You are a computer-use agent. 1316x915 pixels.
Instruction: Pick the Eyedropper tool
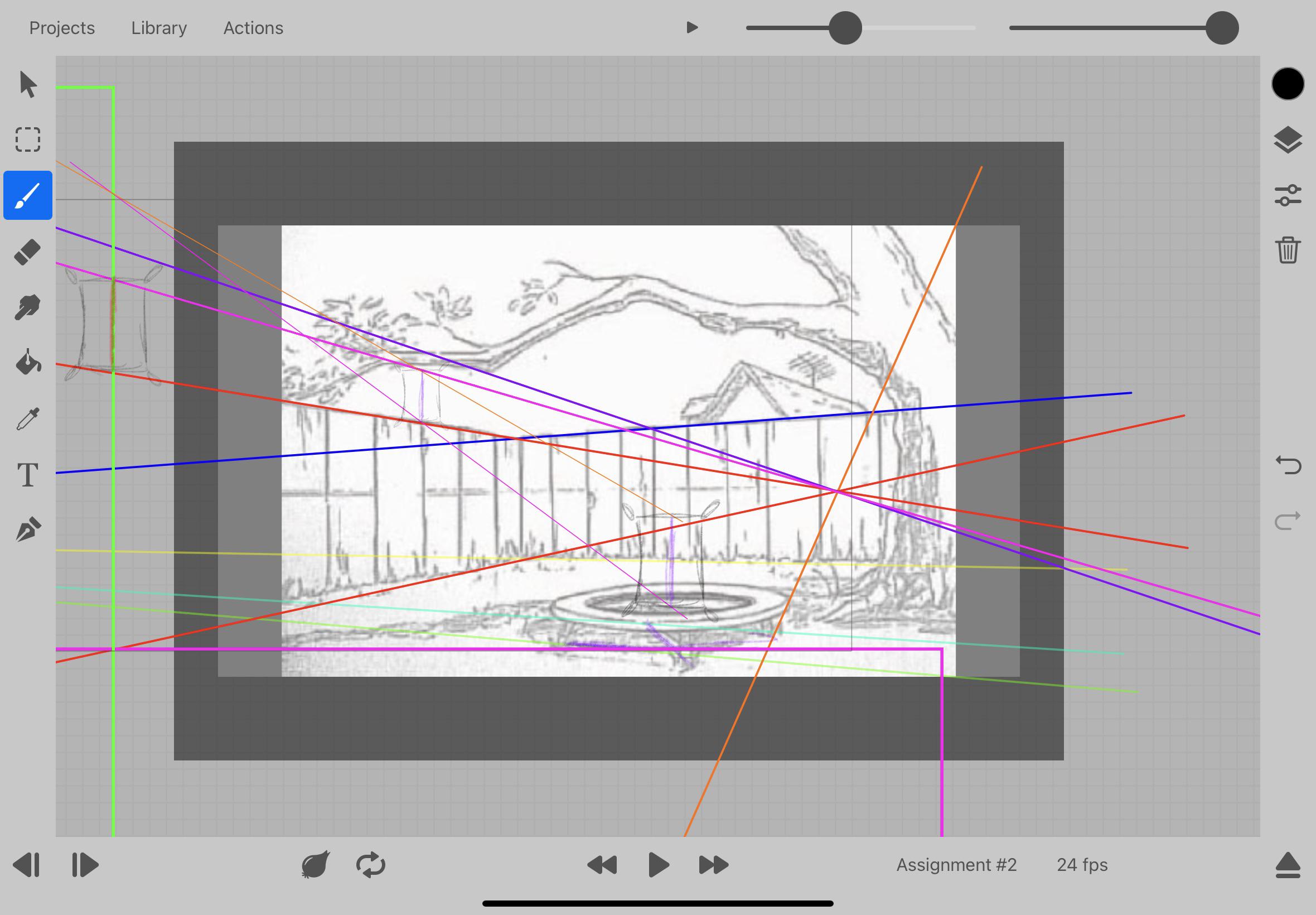(x=27, y=416)
